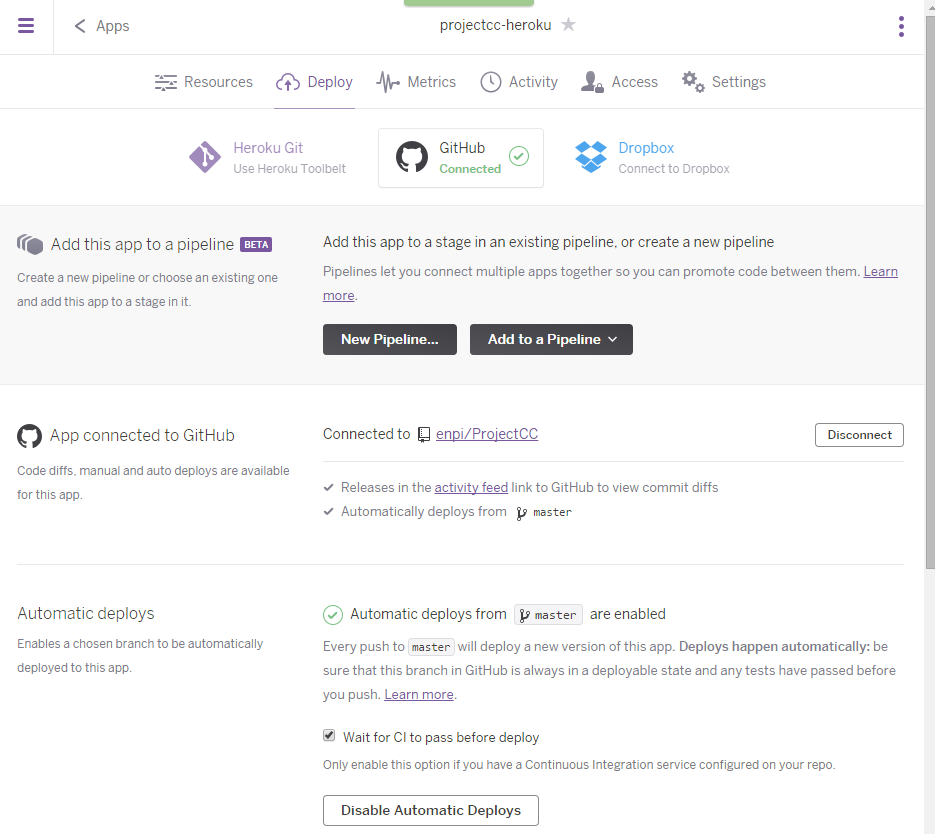Open the sidebar hamburger menu
Viewport: 935px width, 834px height.
point(25,25)
